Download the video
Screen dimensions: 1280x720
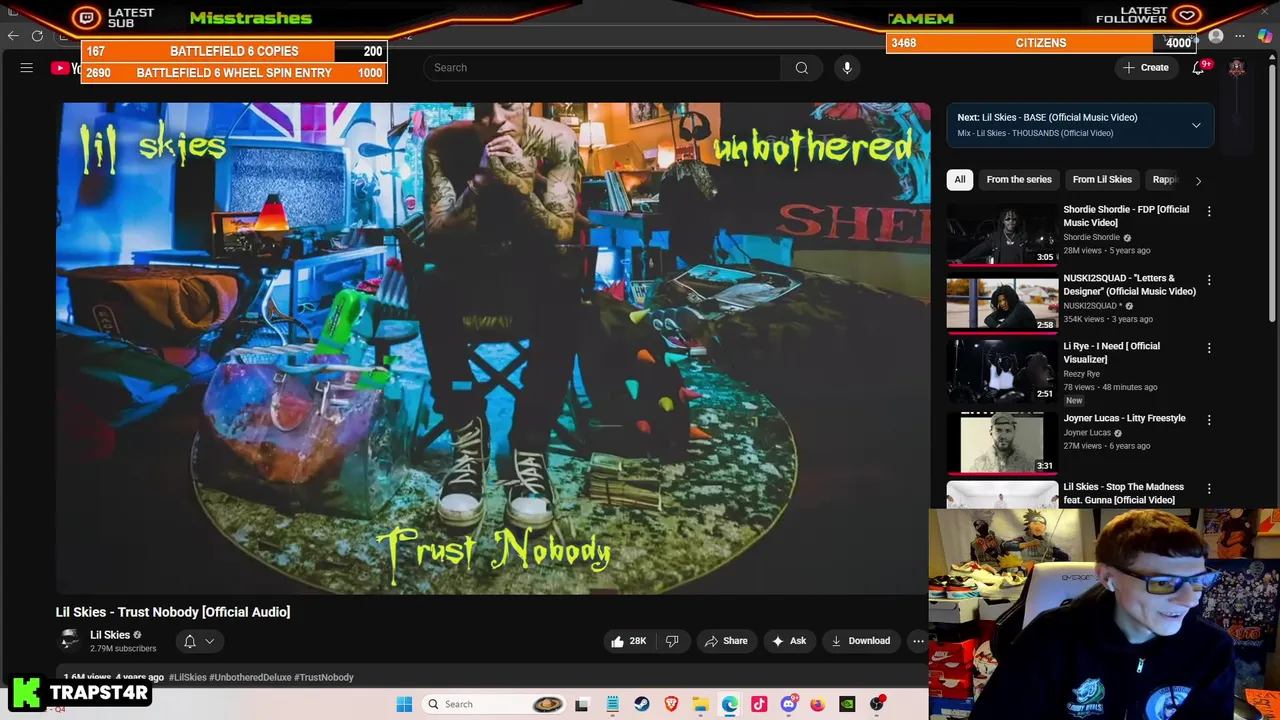[861, 641]
